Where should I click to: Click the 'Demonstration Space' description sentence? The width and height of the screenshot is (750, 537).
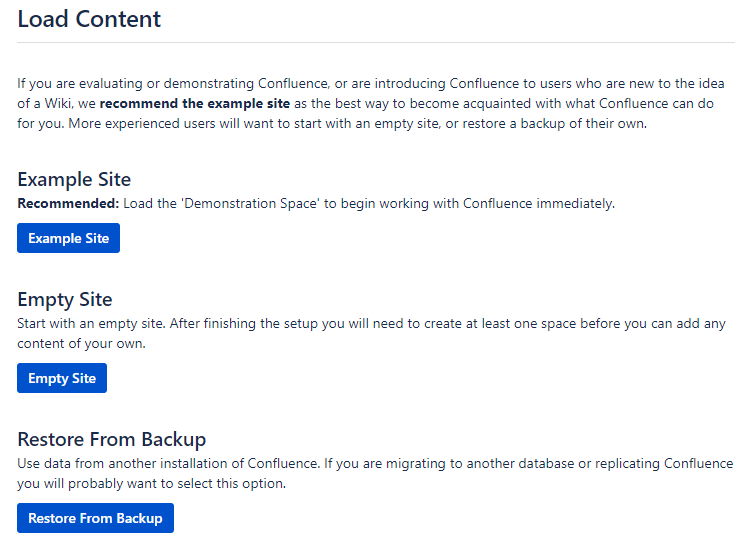coord(316,203)
